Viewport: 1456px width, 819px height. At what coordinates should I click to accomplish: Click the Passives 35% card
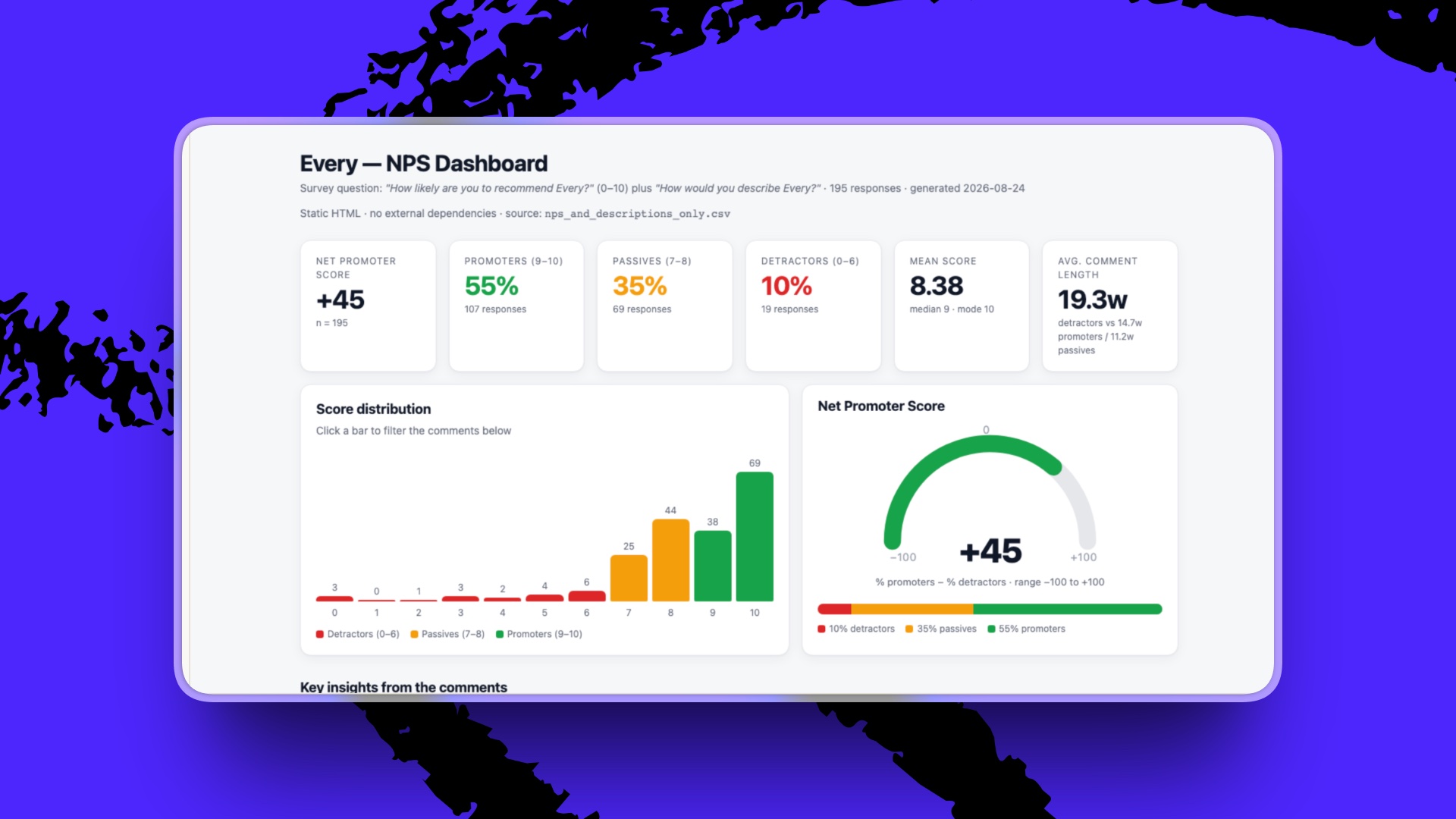(664, 306)
